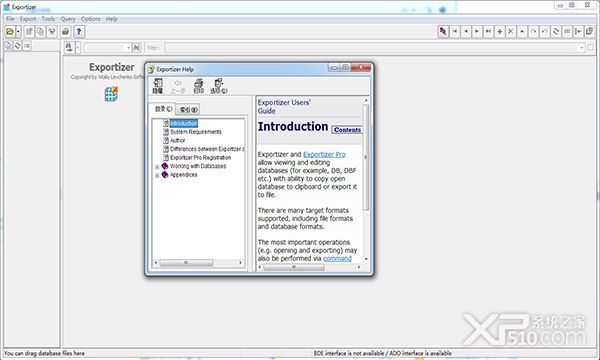The height and width of the screenshot is (360, 600).
Task: Select Working with Databases book item
Action: pos(198,166)
